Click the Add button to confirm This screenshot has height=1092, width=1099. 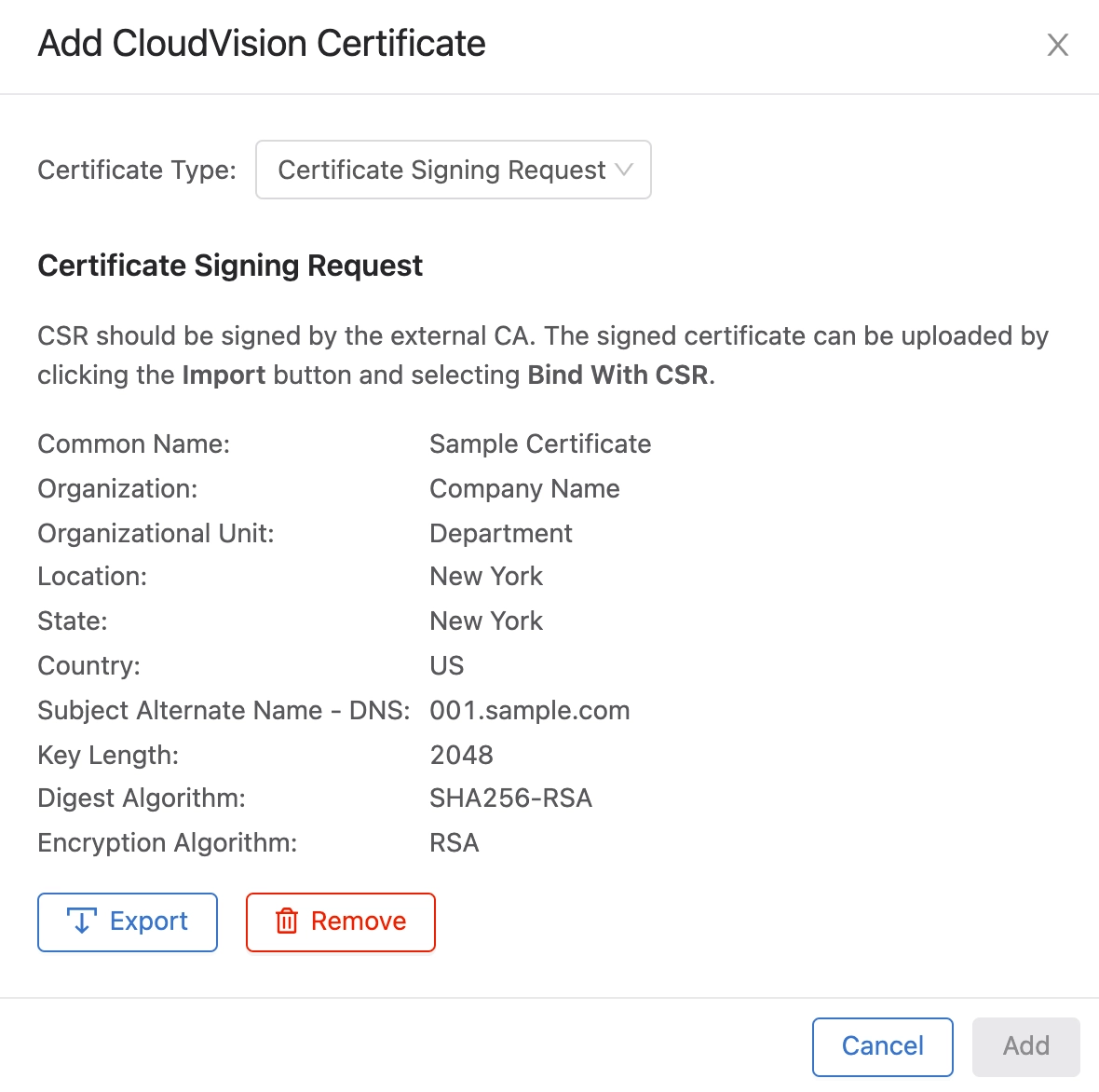coord(1025,1046)
